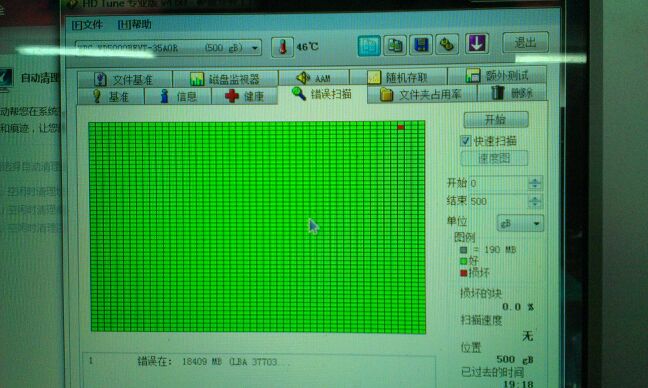Click the purple down-arrow icon
Image resolution: width=648 pixels, height=388 pixels.
476,43
